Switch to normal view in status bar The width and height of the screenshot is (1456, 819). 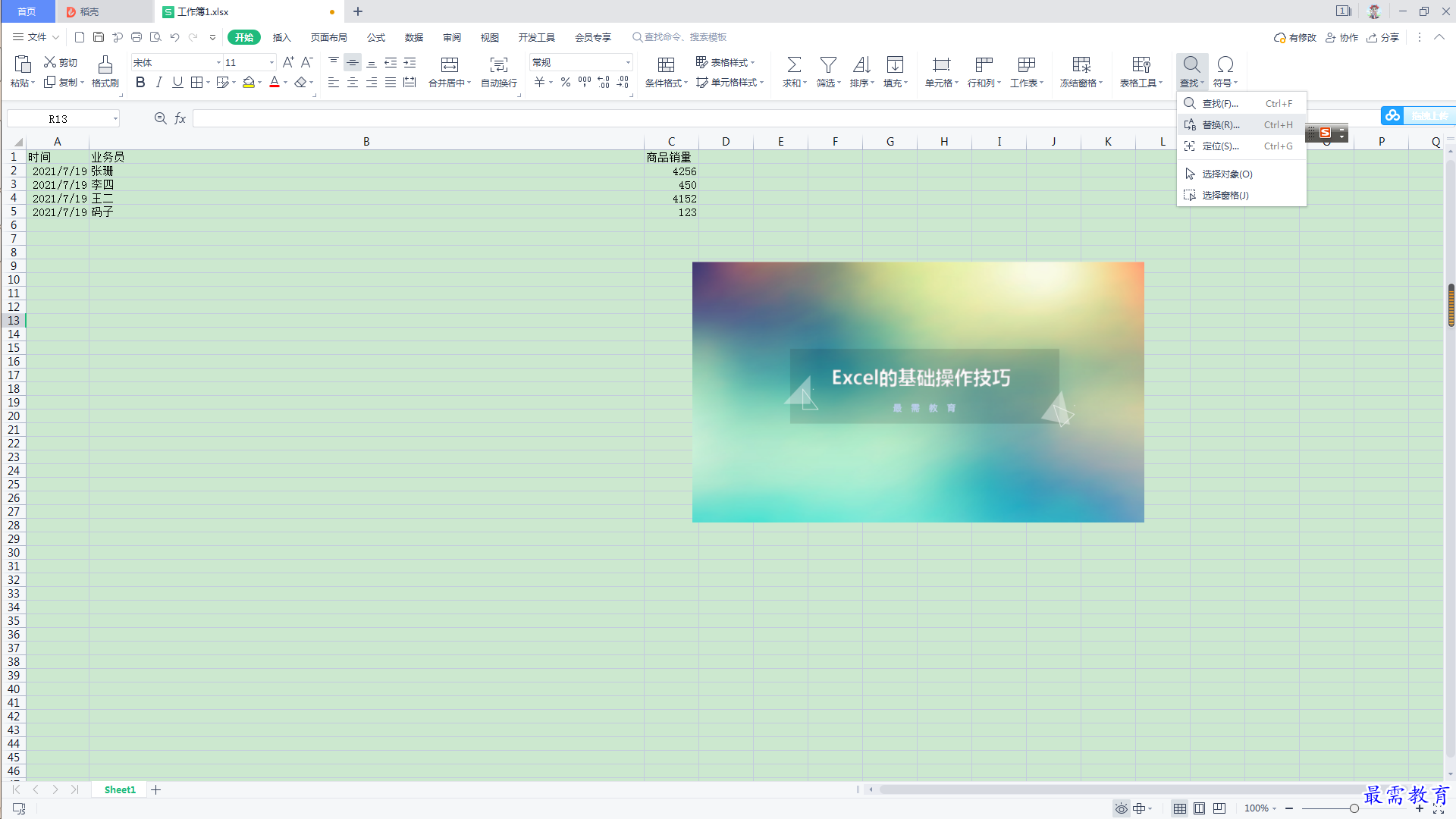1180,808
